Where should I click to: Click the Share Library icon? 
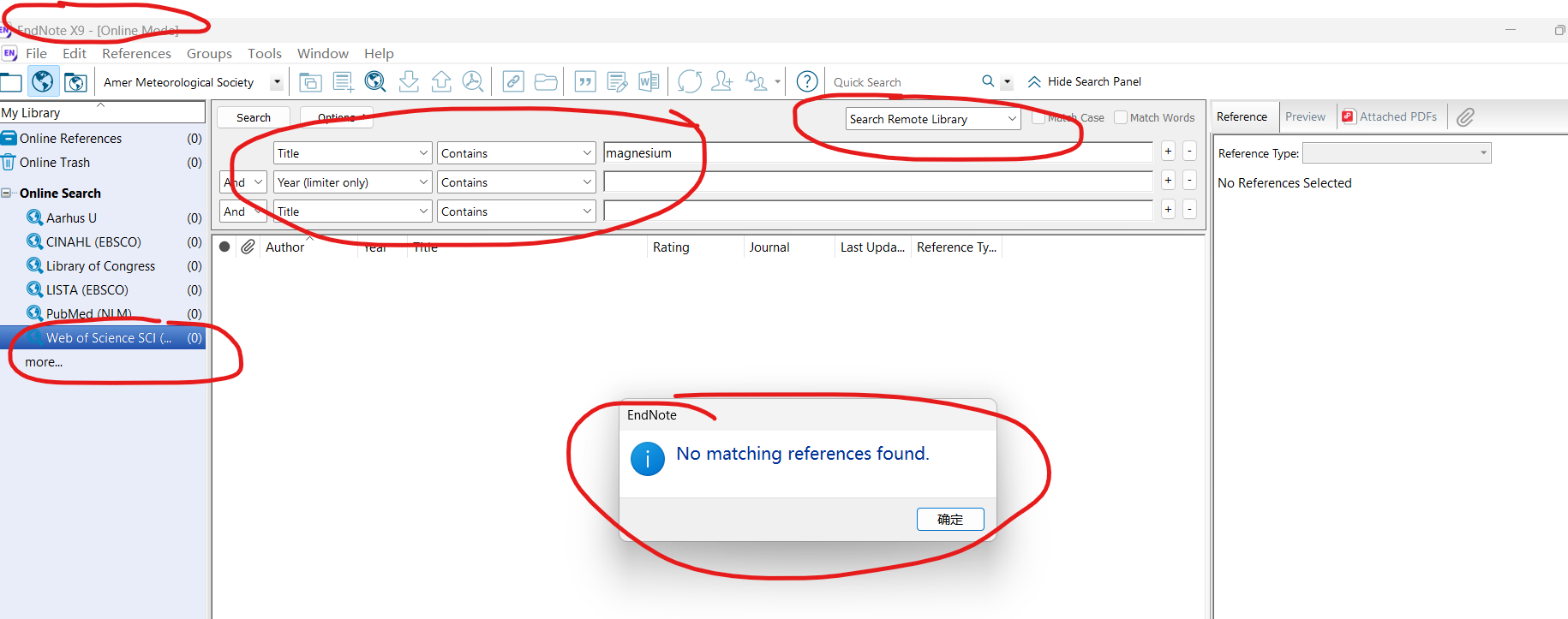[x=722, y=82]
